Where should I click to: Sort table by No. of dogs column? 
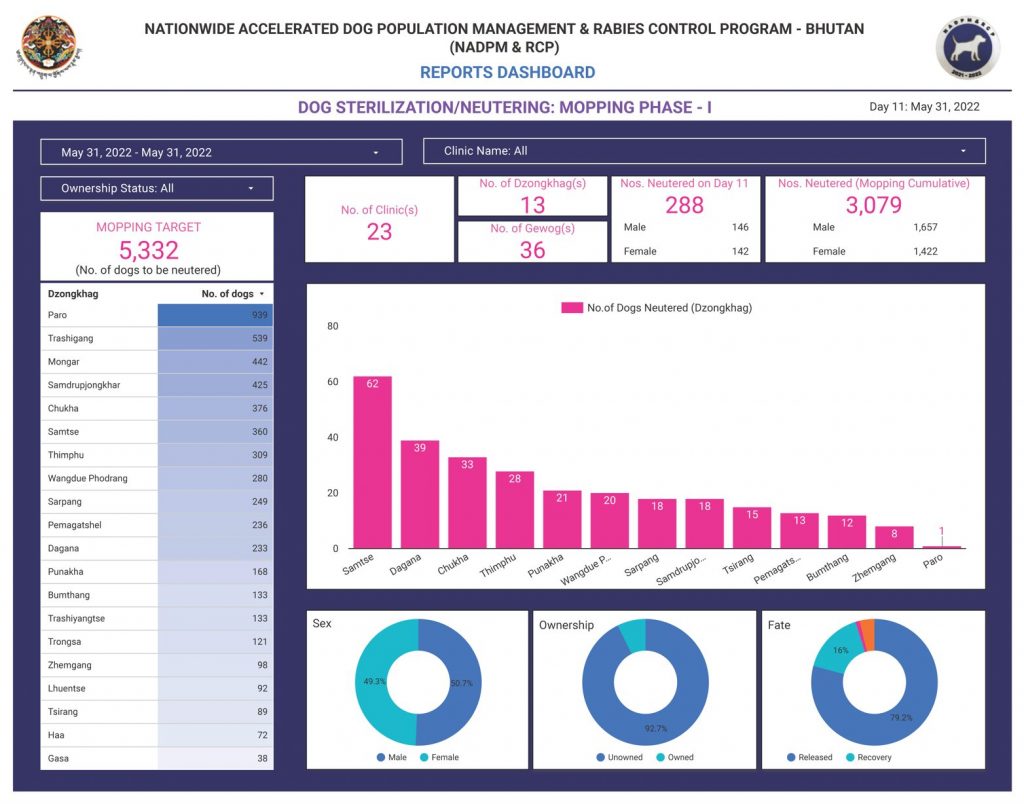pos(234,294)
